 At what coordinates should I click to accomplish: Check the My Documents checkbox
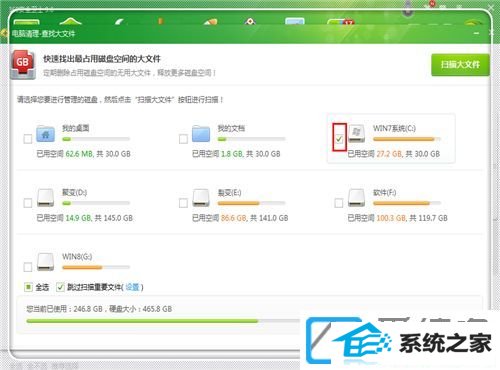[x=183, y=139]
